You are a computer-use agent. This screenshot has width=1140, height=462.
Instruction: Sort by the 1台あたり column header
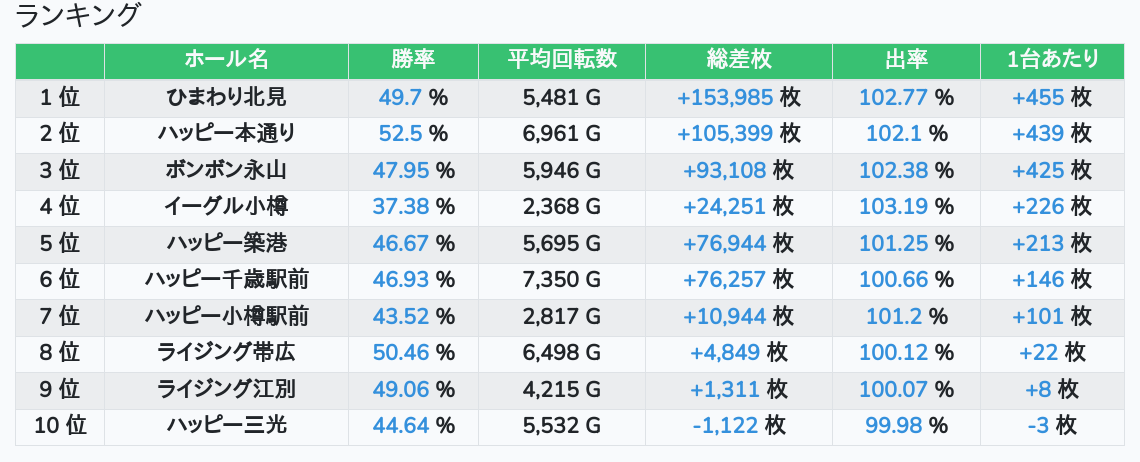tap(1053, 60)
